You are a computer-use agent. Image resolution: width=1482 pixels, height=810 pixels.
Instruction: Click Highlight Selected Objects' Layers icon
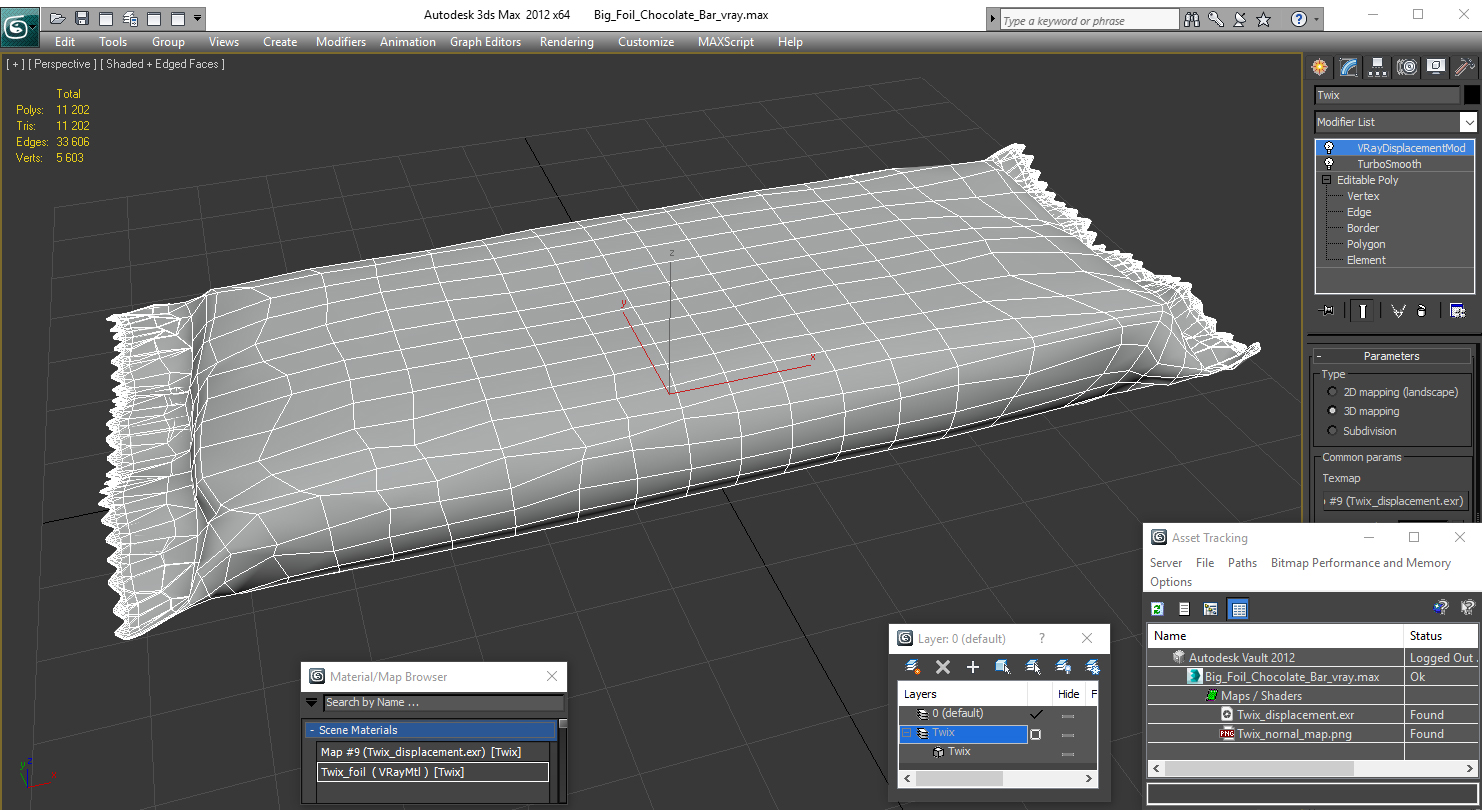1033,667
